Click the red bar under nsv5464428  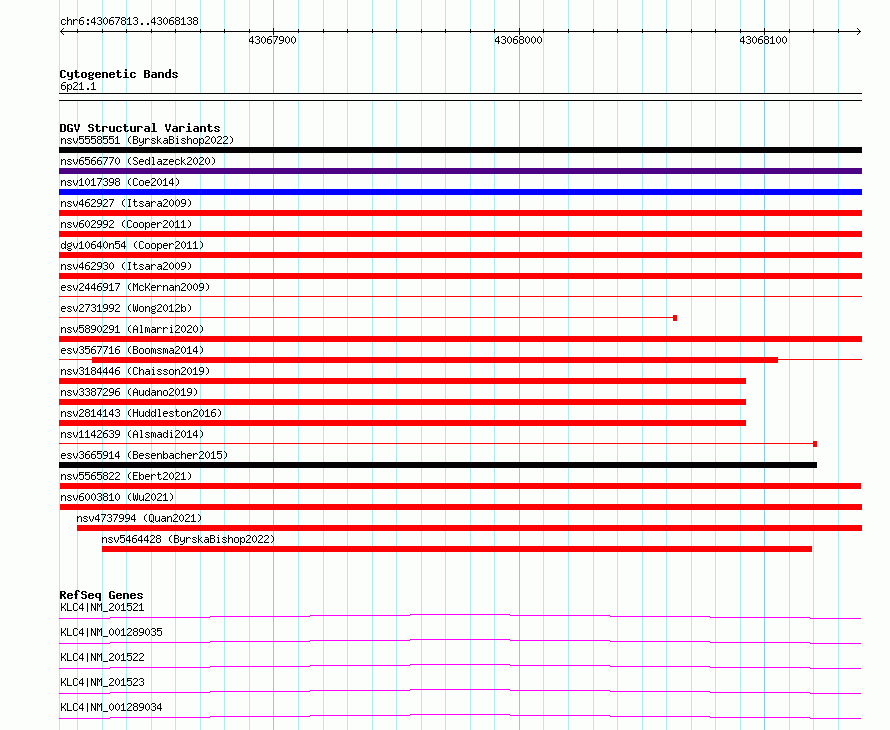tap(457, 549)
